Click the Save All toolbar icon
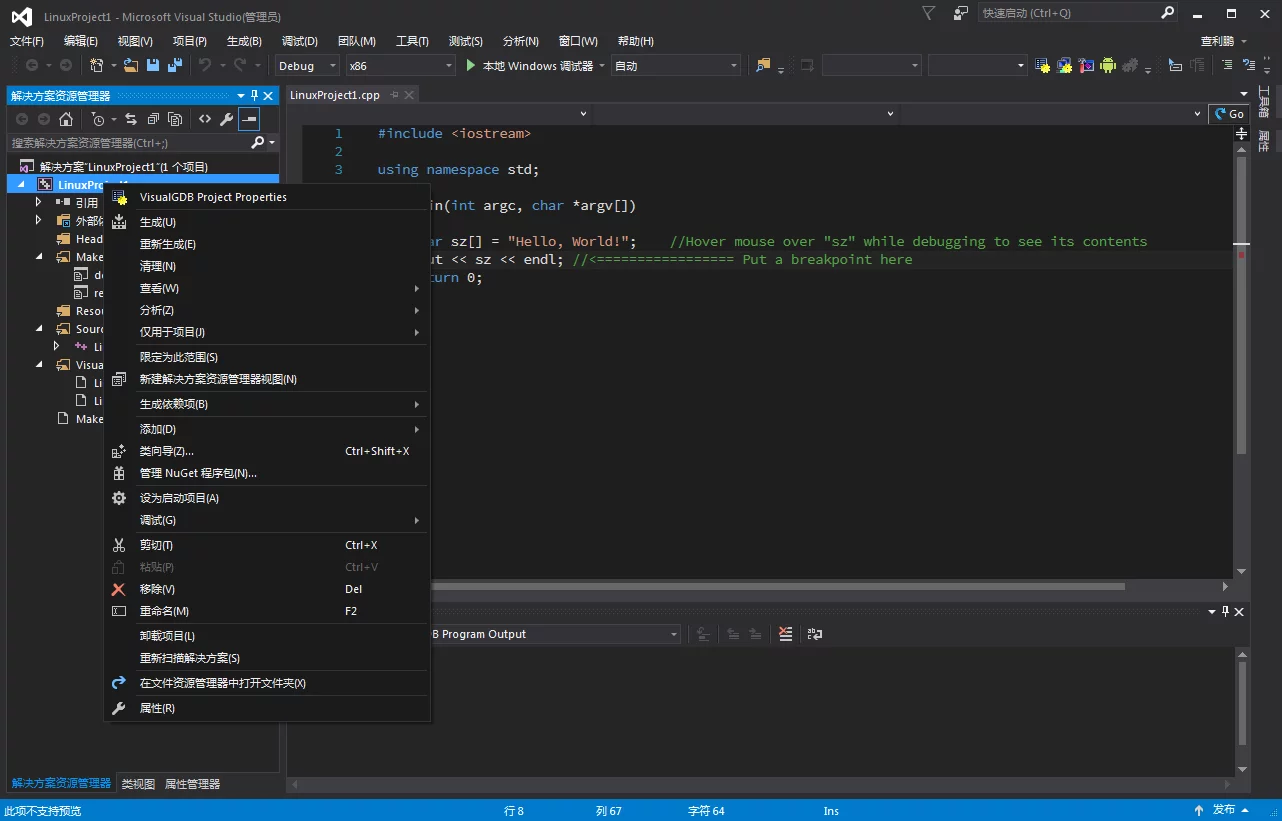The width and height of the screenshot is (1282, 821). pos(175,66)
